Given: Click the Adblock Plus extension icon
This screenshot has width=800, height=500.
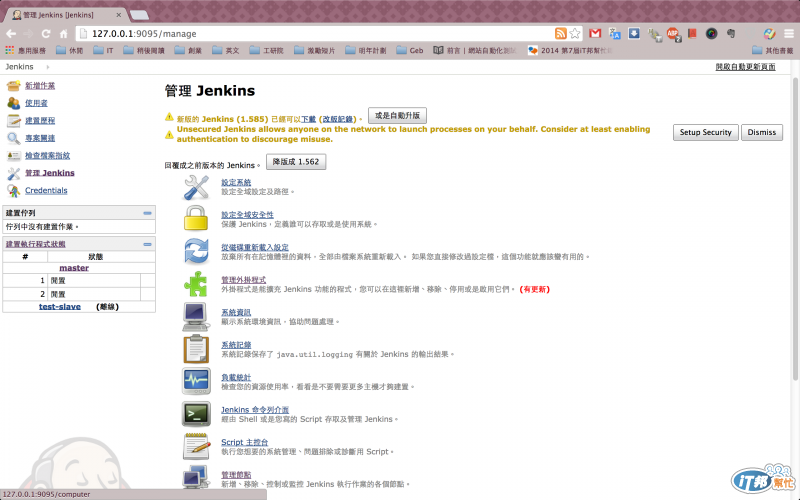Looking at the screenshot, I should pos(673,34).
